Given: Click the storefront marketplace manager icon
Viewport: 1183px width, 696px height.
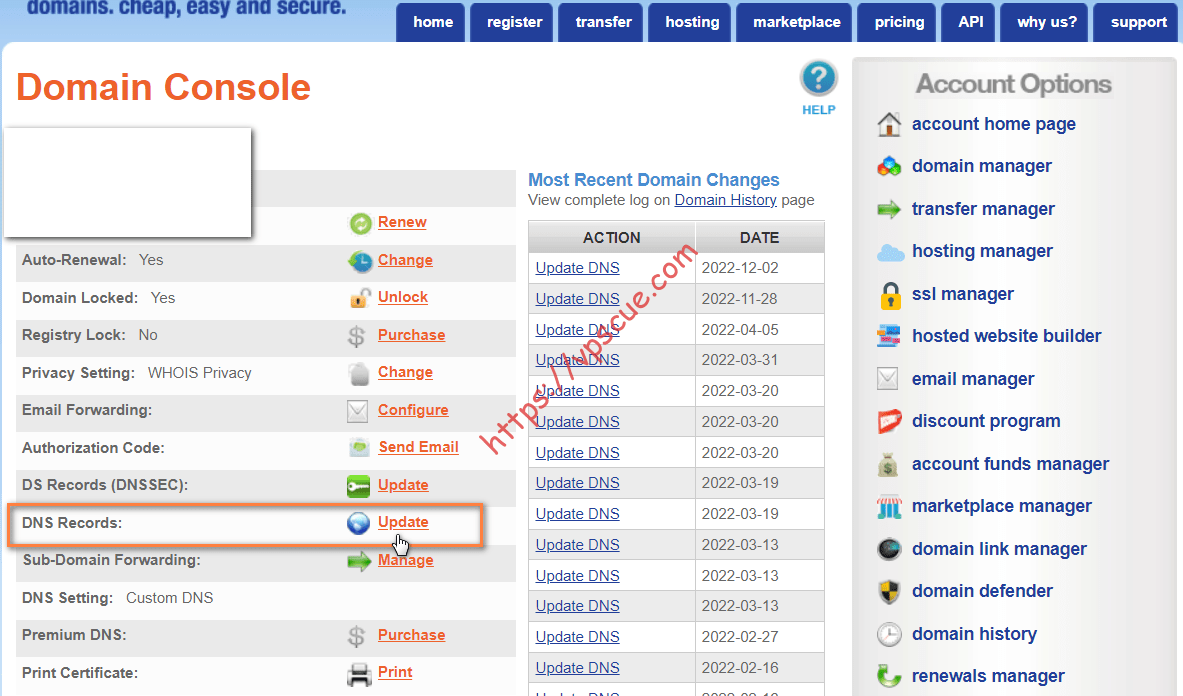Looking at the screenshot, I should (x=890, y=507).
